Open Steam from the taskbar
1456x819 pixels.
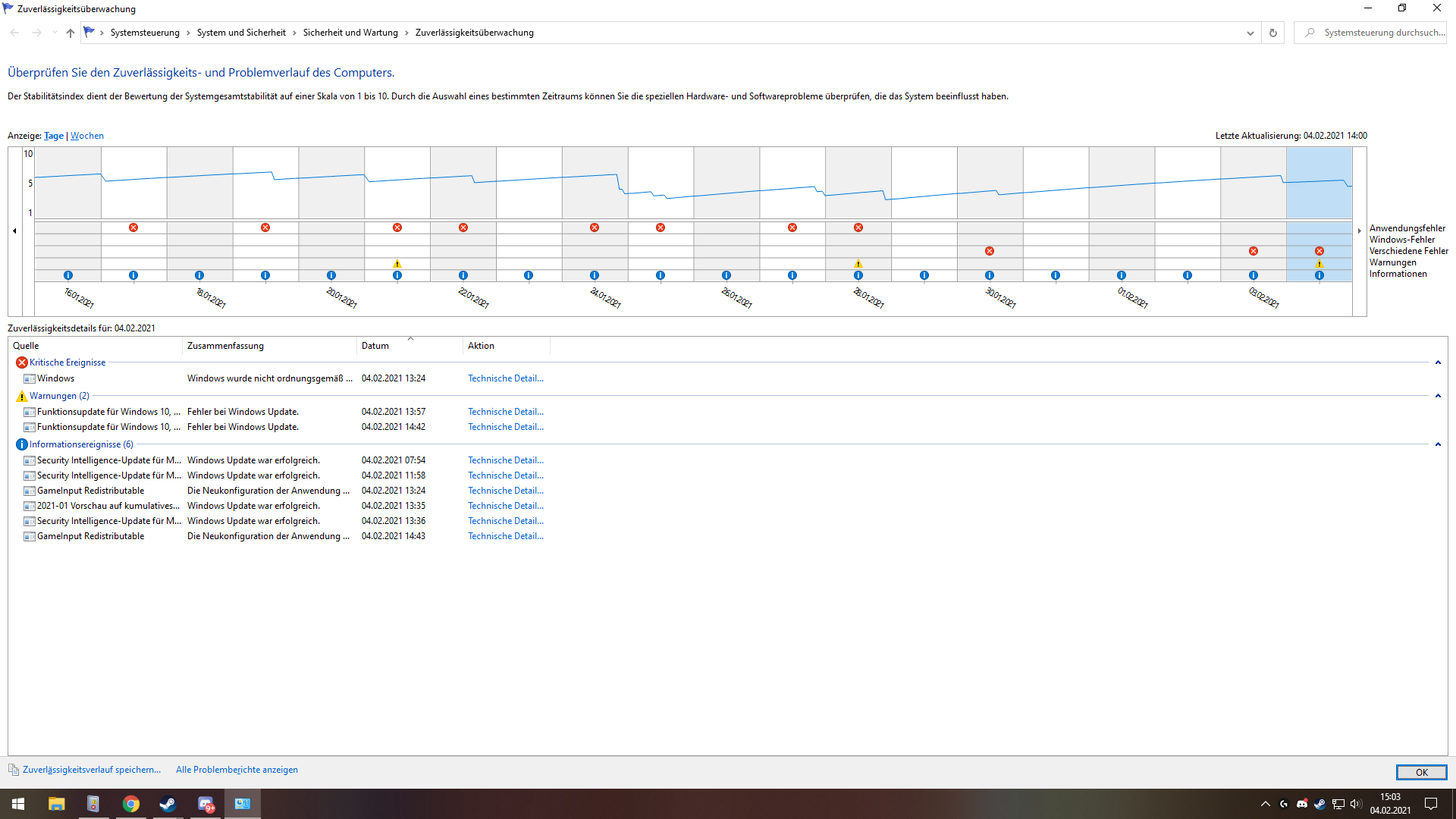coord(168,804)
